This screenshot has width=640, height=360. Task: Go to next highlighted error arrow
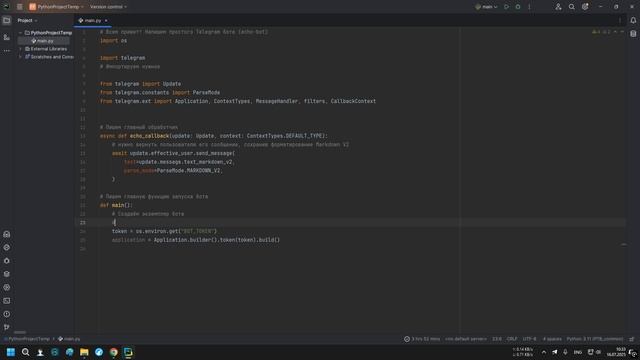(622, 32)
